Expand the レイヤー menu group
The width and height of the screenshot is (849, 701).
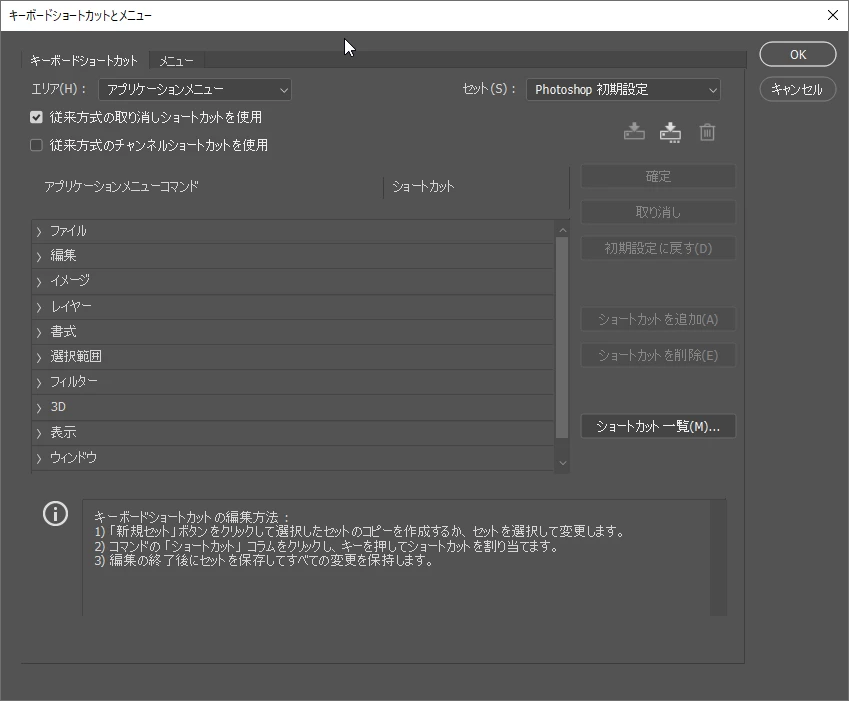point(39,307)
